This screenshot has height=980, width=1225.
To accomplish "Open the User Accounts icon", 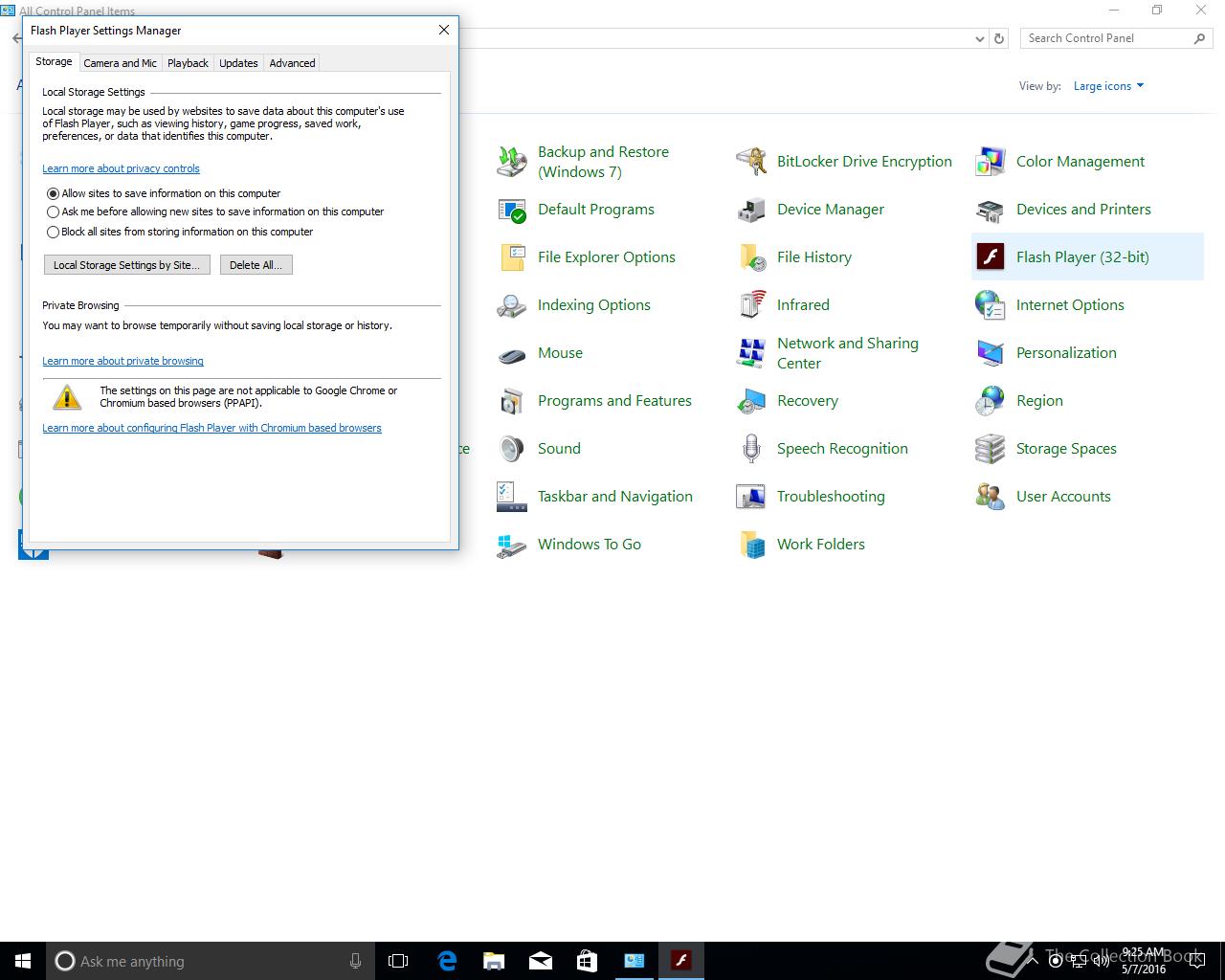I will coord(991,497).
